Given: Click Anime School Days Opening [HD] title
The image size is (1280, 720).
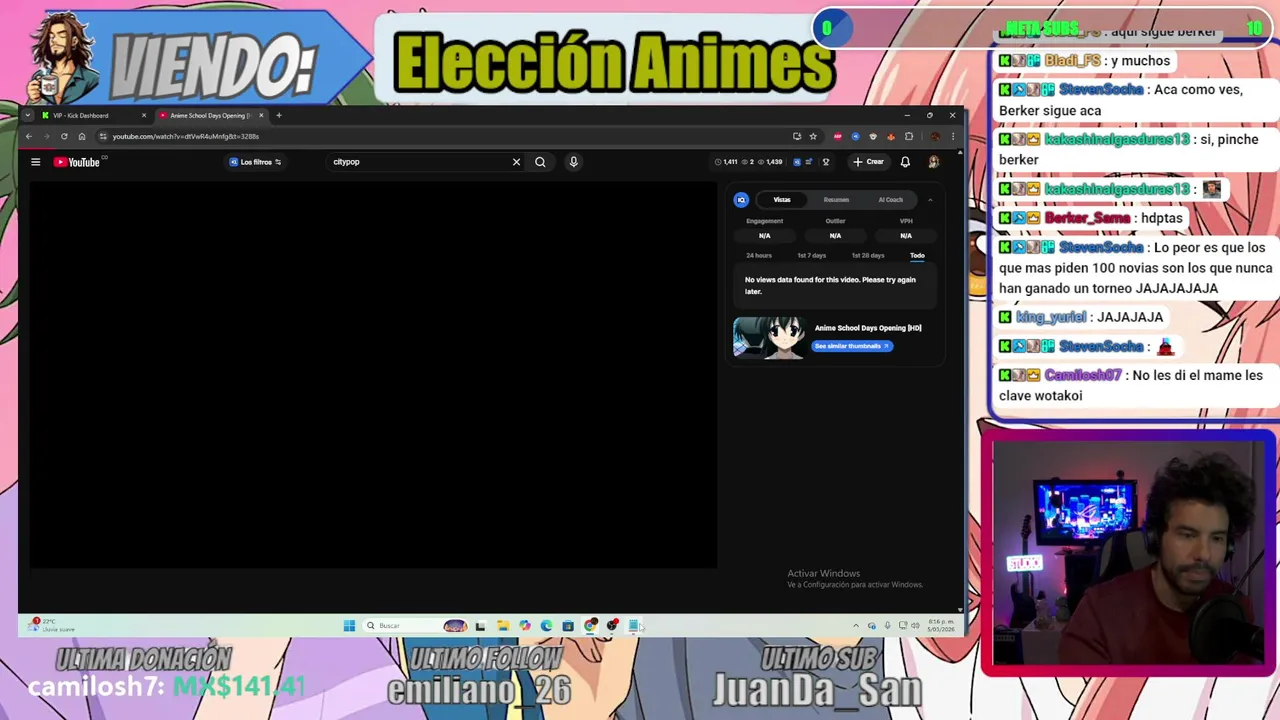Looking at the screenshot, I should point(868,328).
